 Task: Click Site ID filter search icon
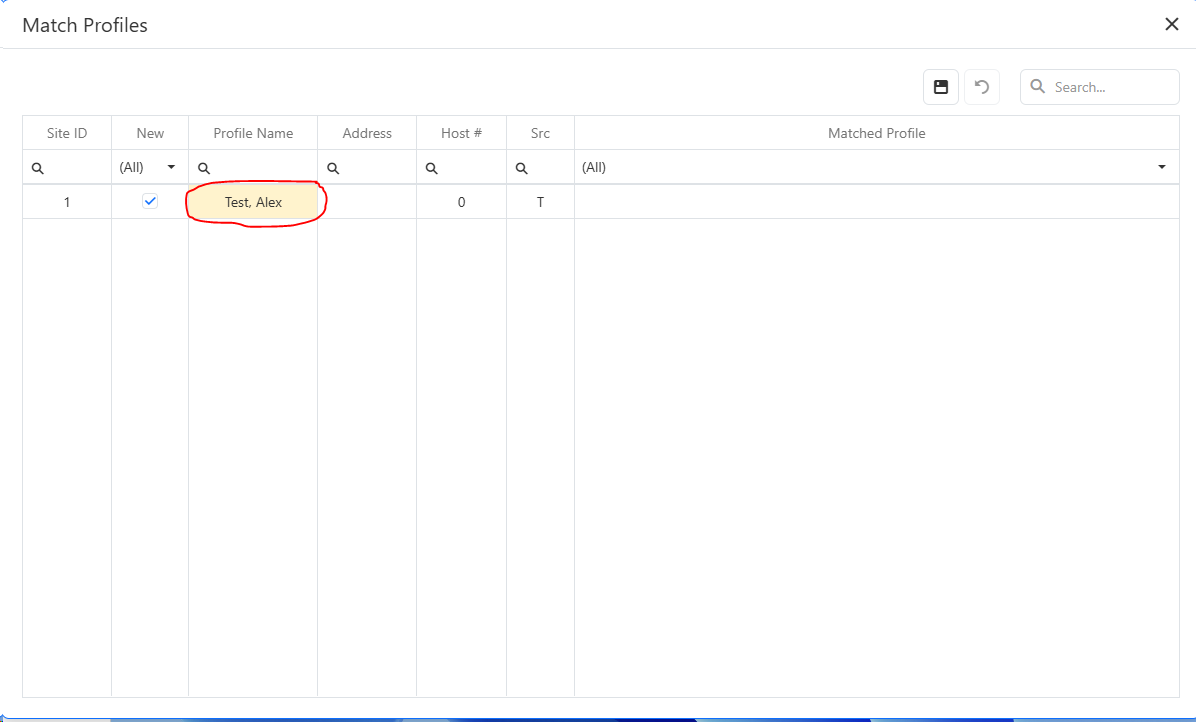[37, 168]
